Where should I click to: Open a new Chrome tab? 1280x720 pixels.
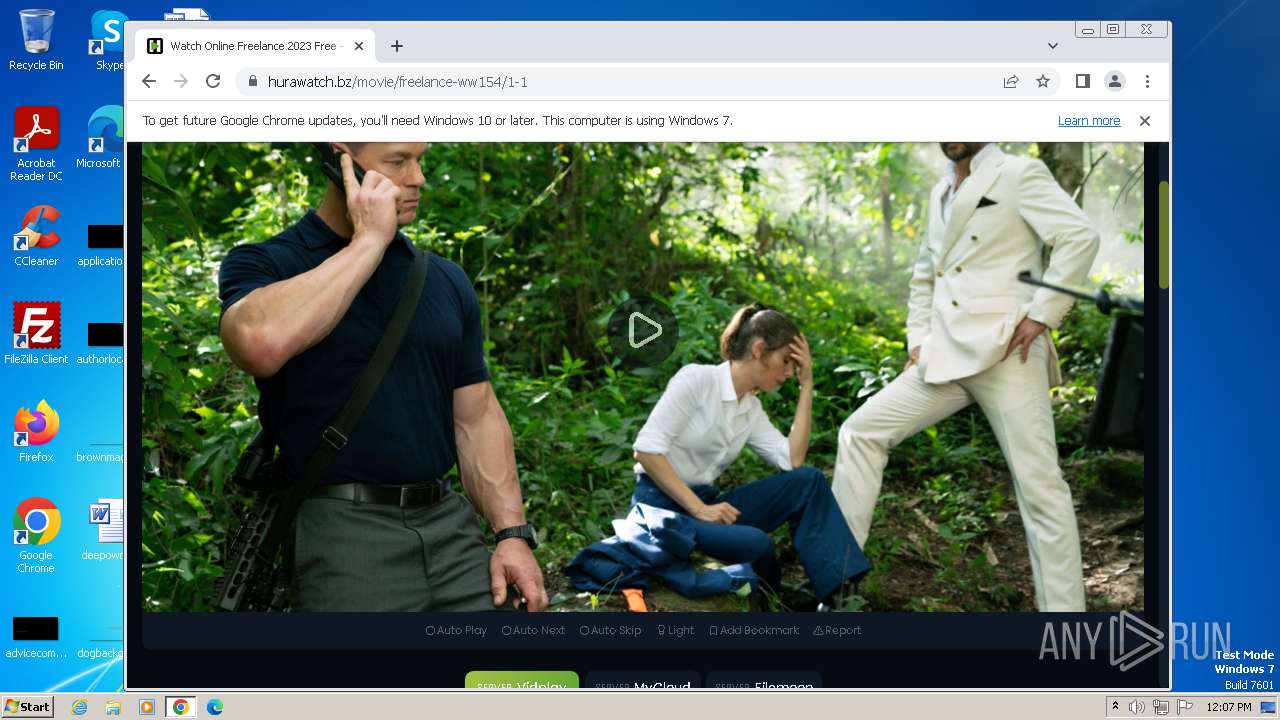397,46
